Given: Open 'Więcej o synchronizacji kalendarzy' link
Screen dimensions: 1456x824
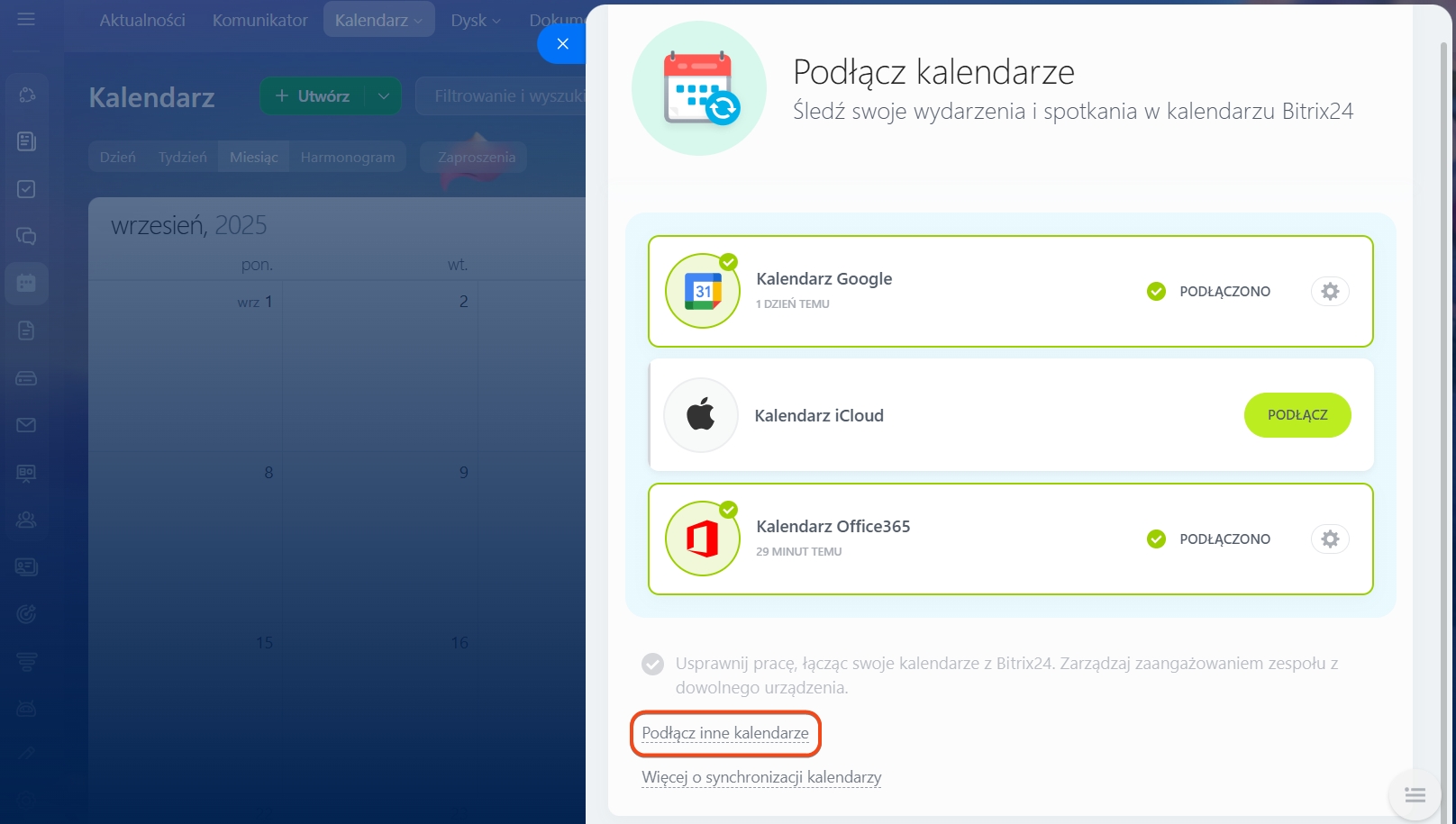Looking at the screenshot, I should coord(761,777).
